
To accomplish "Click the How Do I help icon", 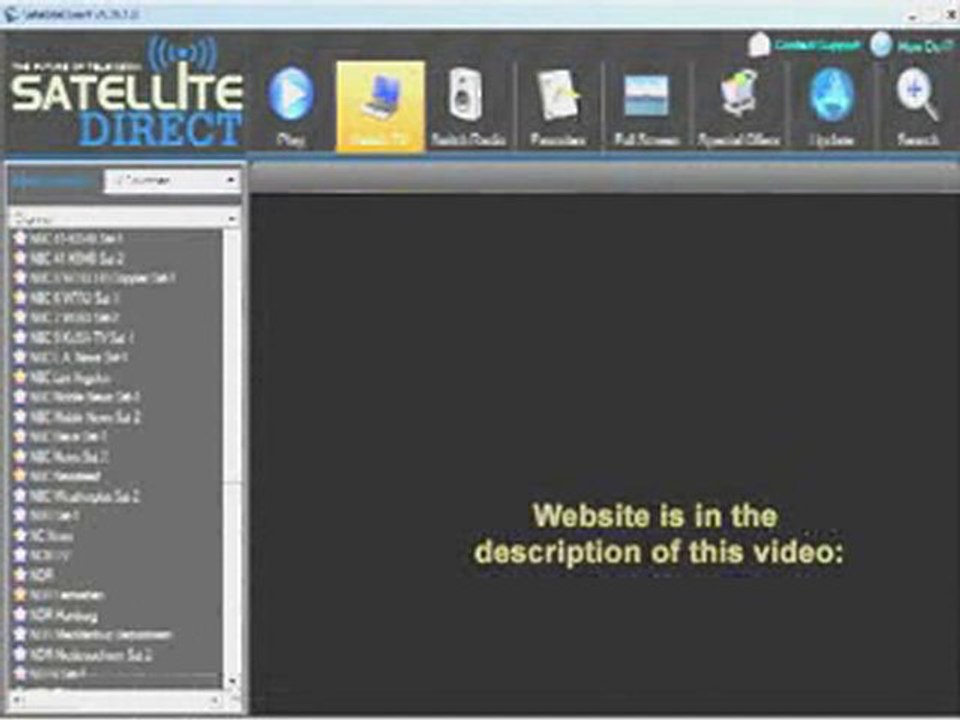I will pos(881,45).
